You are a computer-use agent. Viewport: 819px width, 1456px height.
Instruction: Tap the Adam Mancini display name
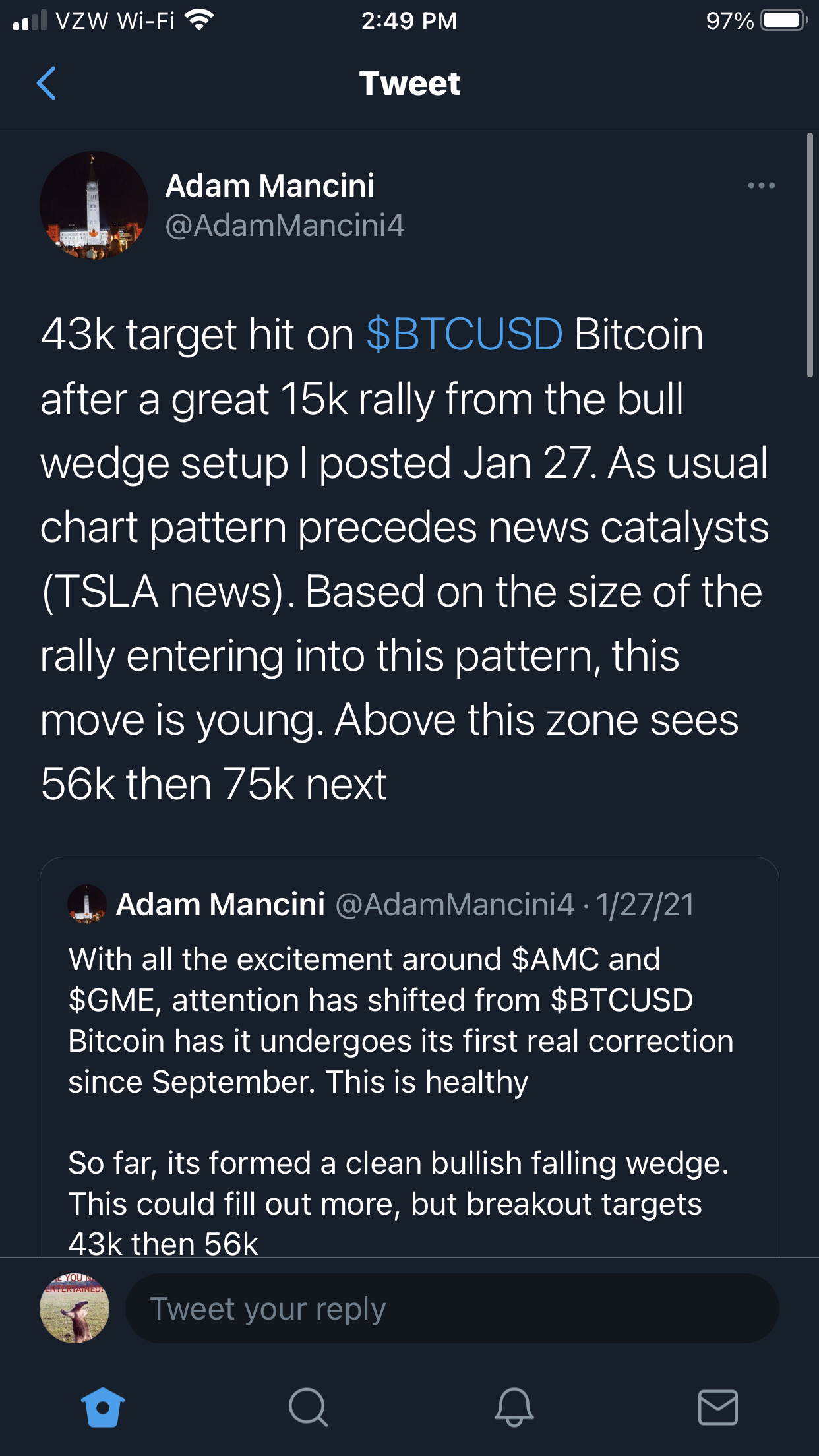pyautogui.click(x=270, y=185)
